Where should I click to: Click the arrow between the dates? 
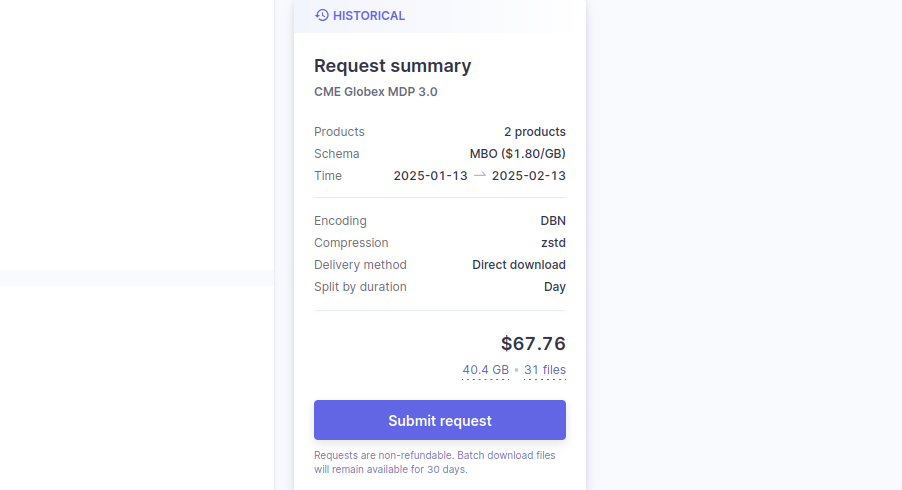480,175
